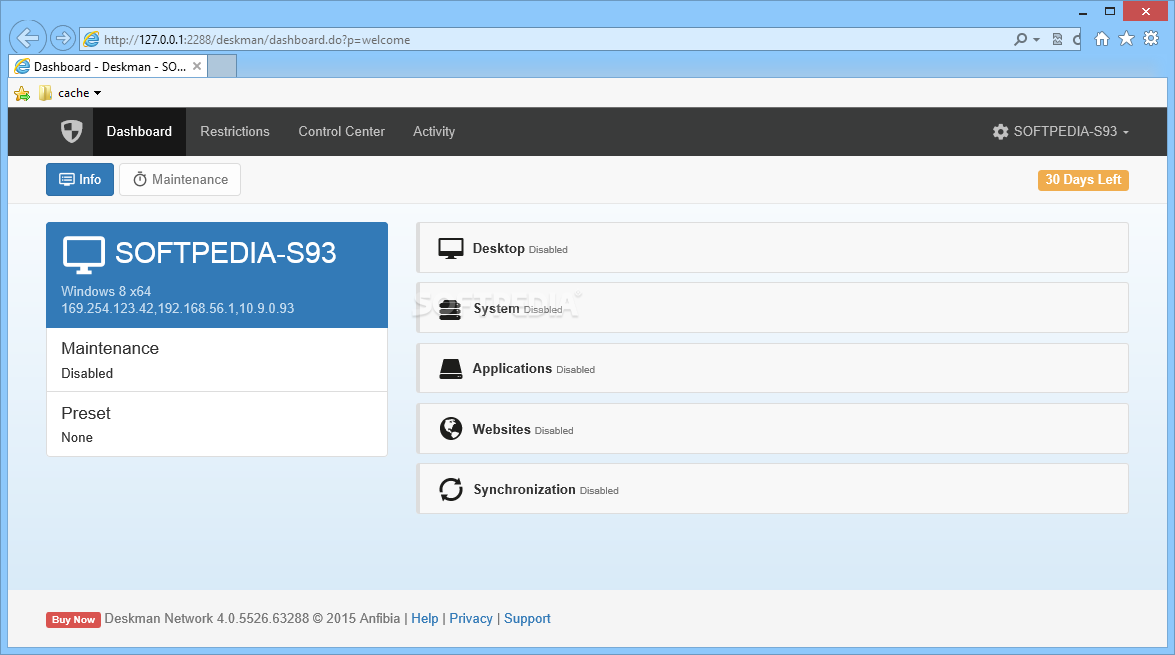Screen dimensions: 1175x655
Task: Click the Applications drive icon
Action: [x=450, y=369]
